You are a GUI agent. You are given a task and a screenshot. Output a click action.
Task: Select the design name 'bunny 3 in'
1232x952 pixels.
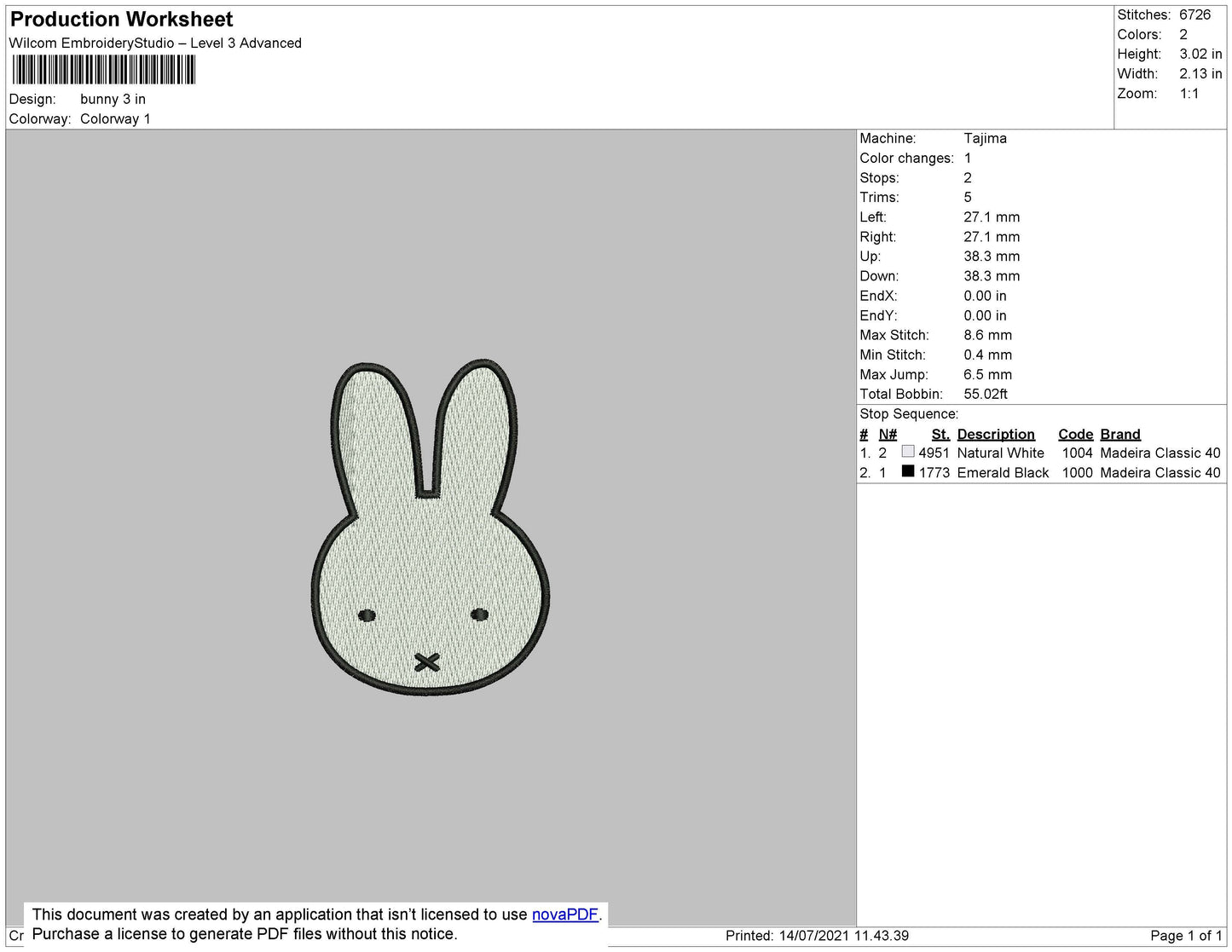point(113,100)
